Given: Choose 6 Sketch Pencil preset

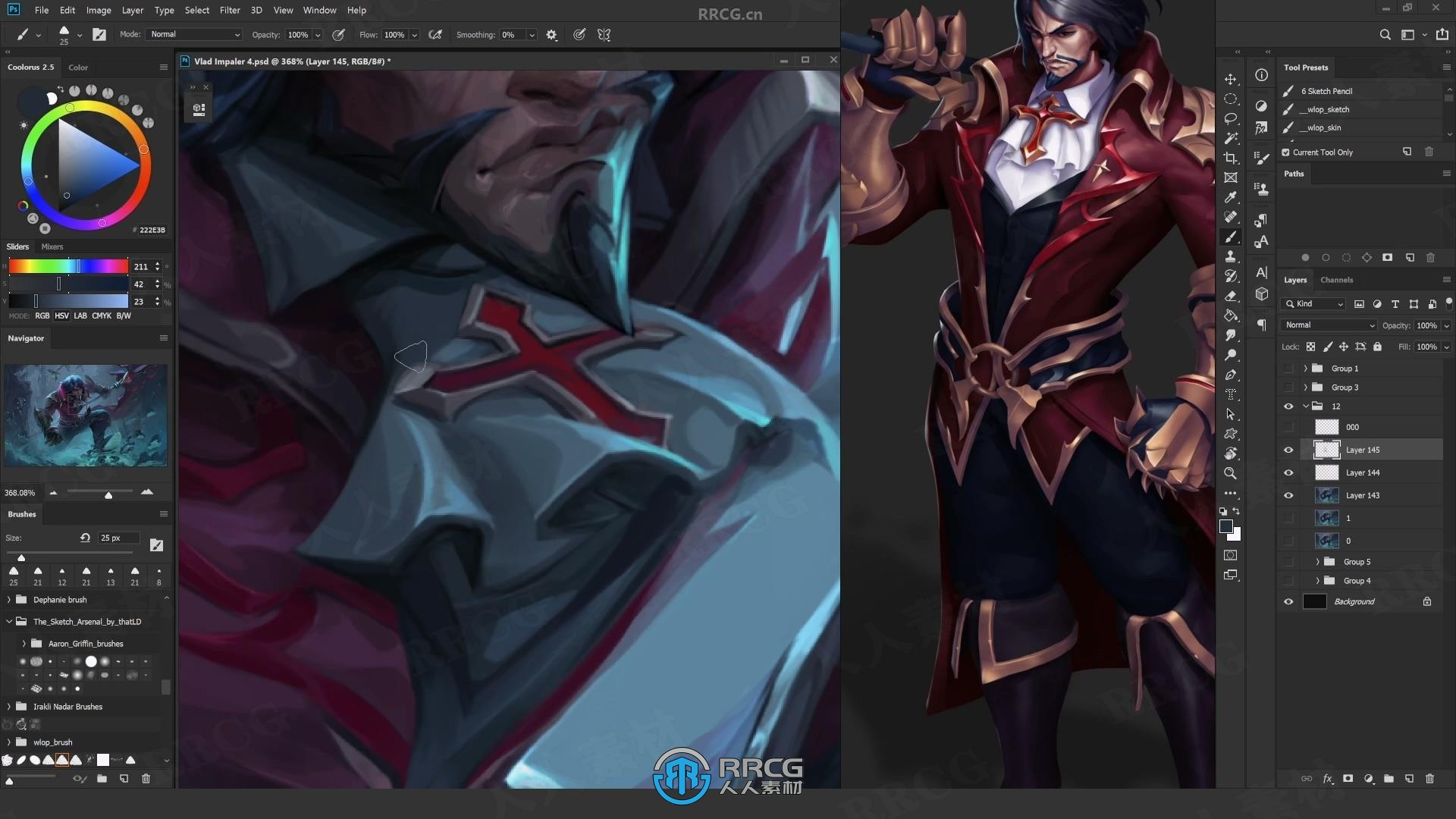Looking at the screenshot, I should click(1326, 91).
